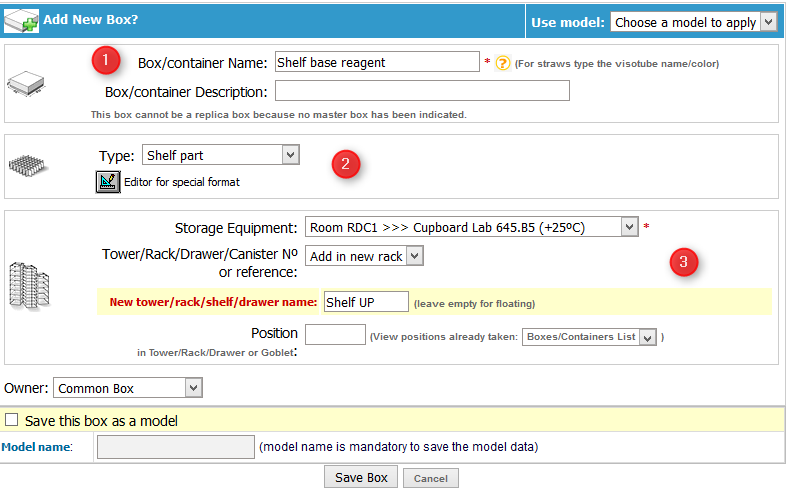Screen dimensions: 789x489
Task: Click the Position input field
Action: [x=335, y=335]
